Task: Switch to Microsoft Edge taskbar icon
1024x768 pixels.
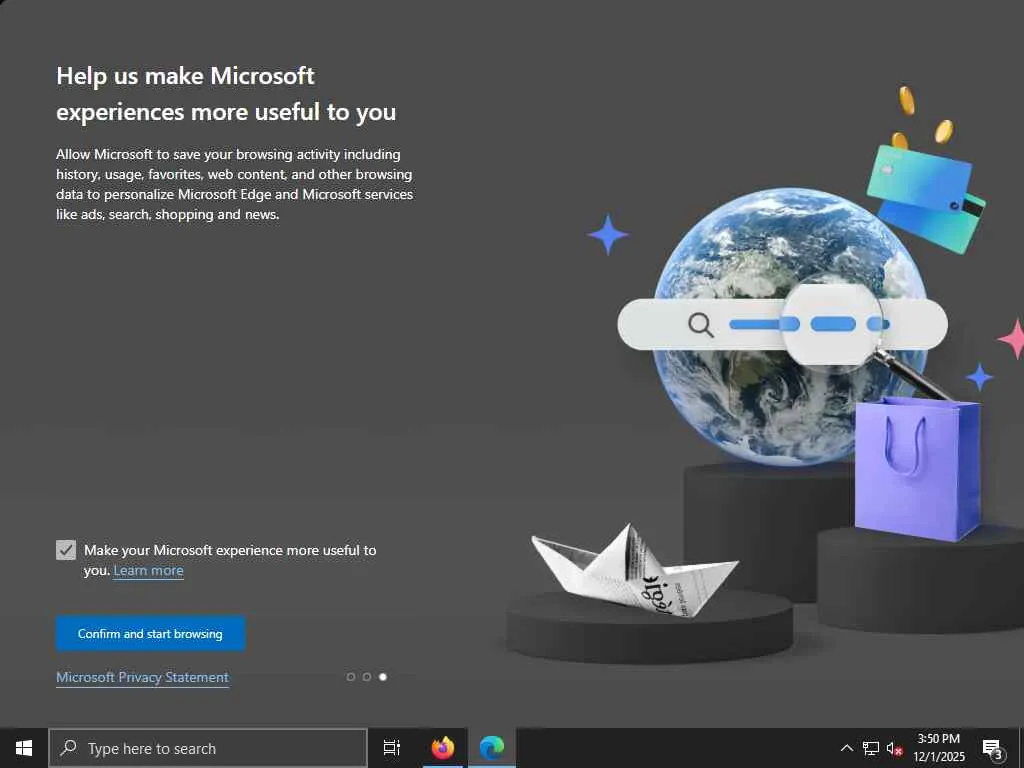Action: [x=492, y=748]
